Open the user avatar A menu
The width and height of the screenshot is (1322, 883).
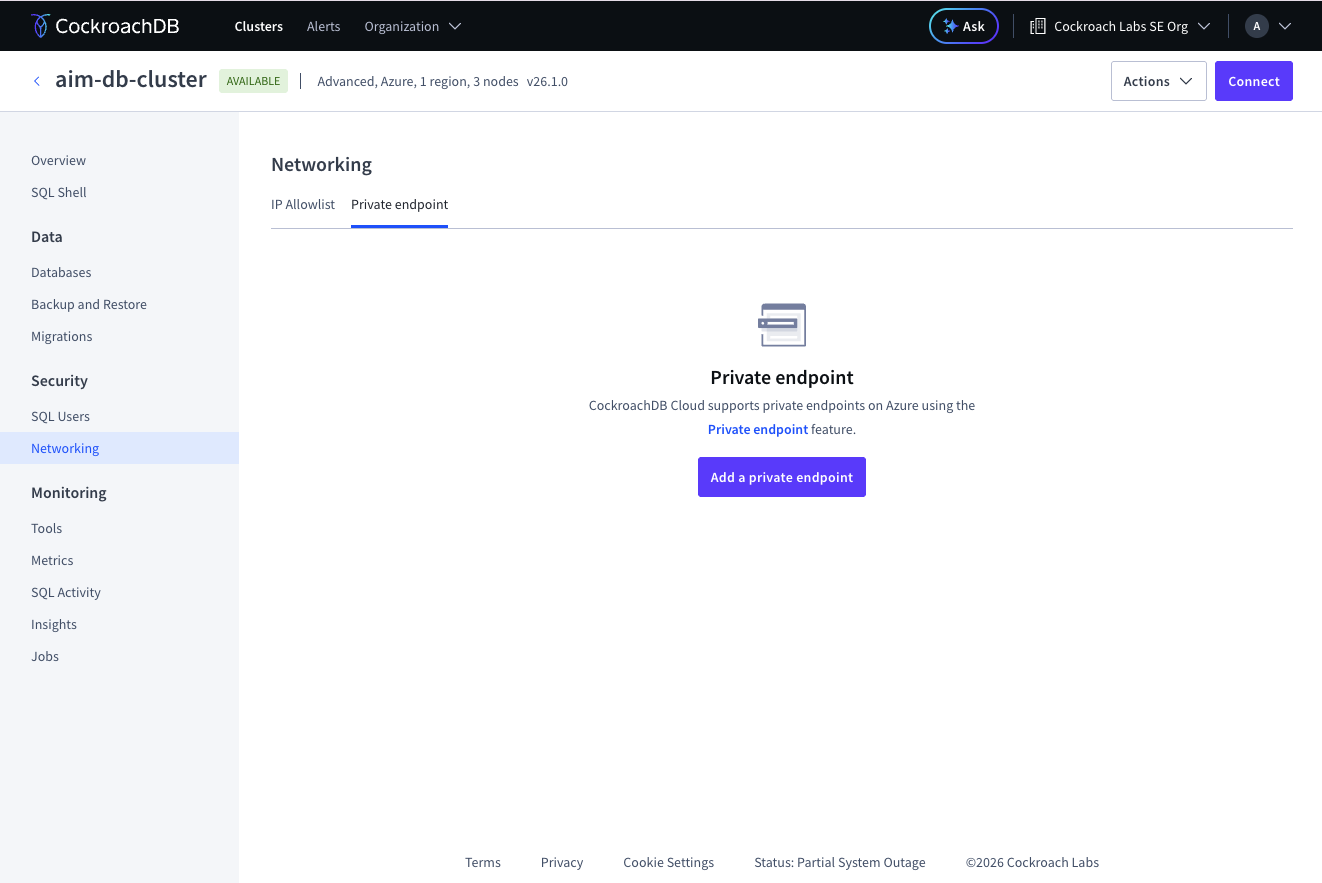(1268, 26)
